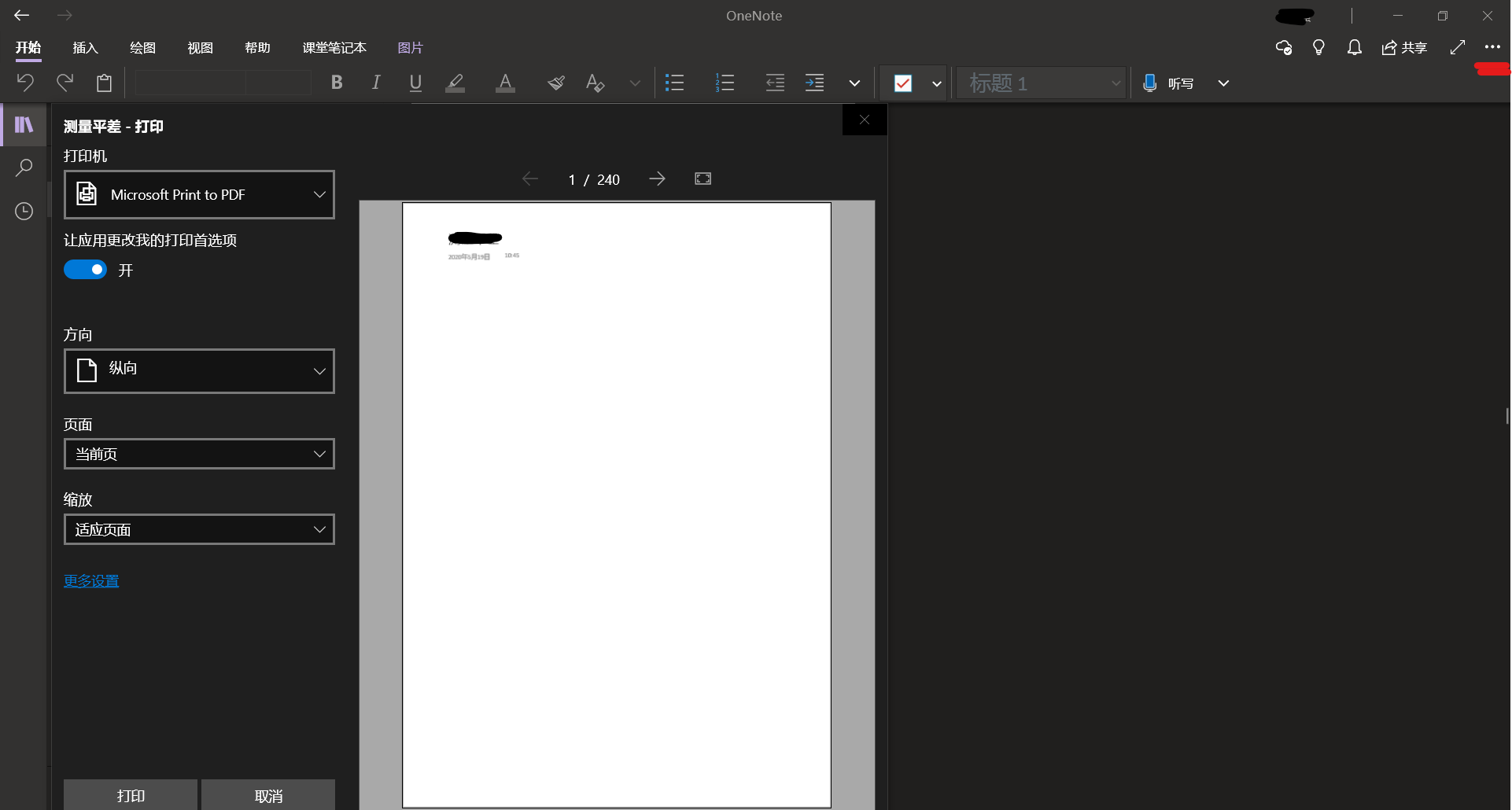
Task: Close the print dialog
Action: (x=865, y=120)
